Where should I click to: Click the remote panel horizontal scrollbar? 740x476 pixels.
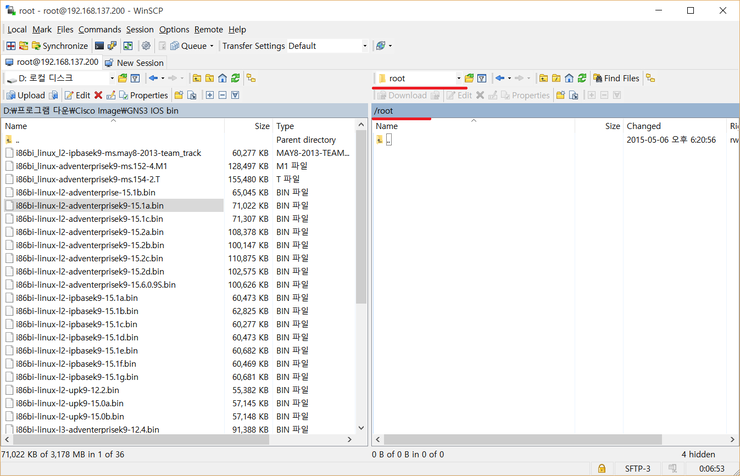[522, 439]
